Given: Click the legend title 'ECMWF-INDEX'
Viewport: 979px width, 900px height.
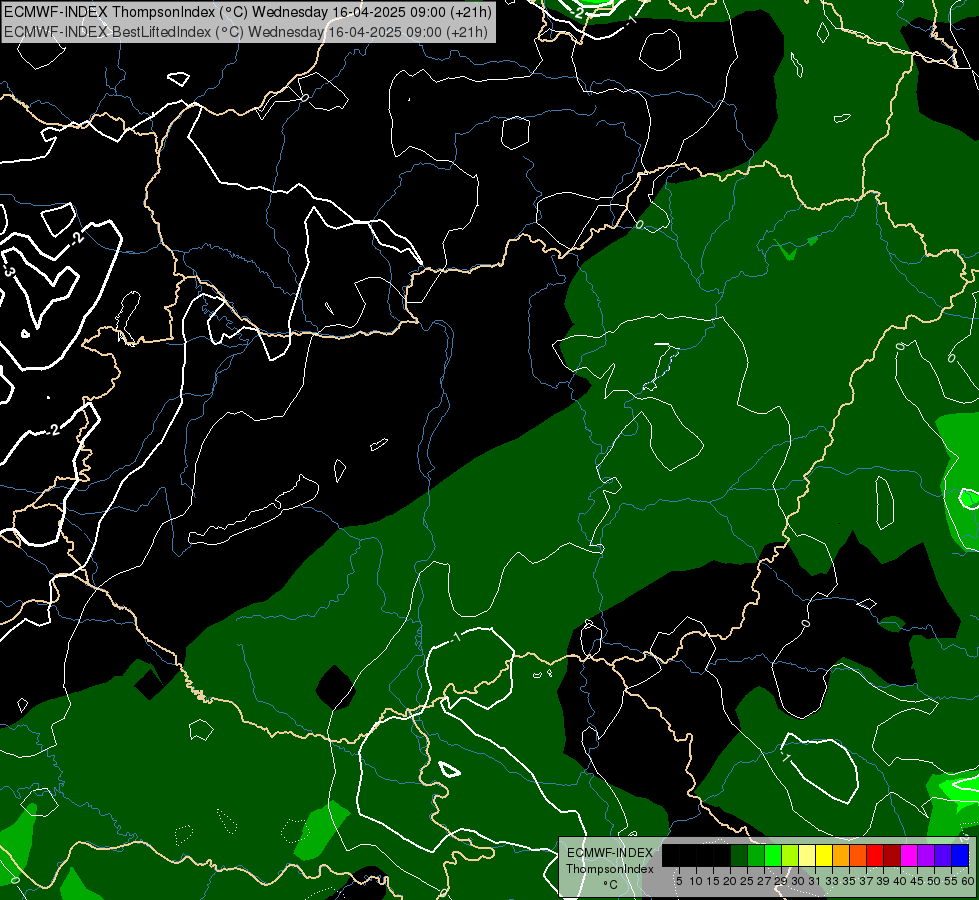Looking at the screenshot, I should point(610,853).
